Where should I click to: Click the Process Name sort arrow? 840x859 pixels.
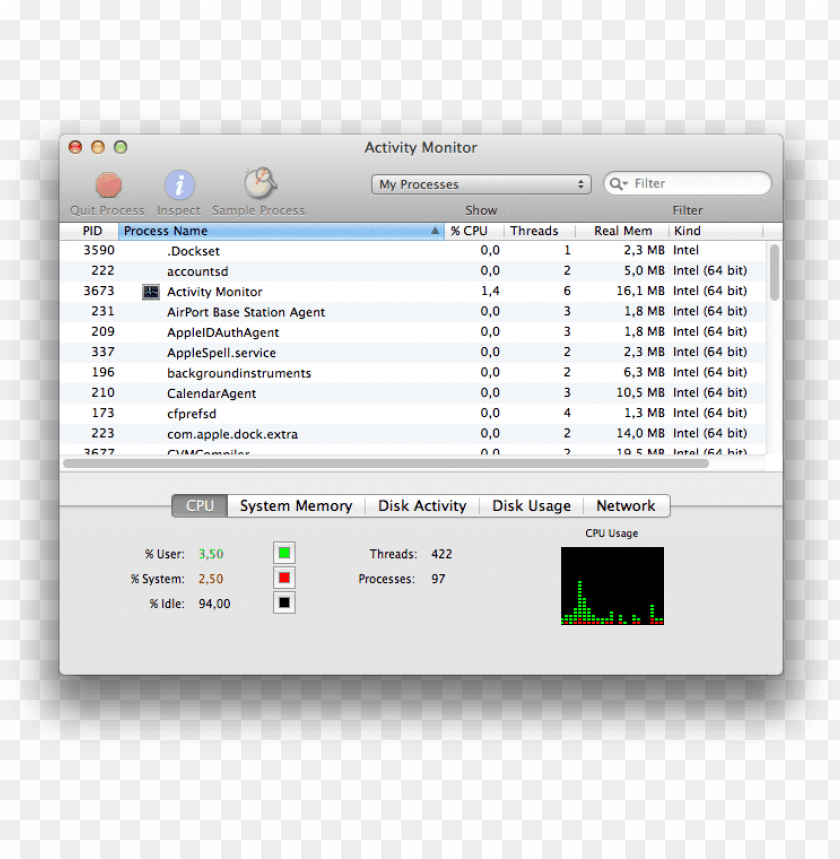coord(434,230)
